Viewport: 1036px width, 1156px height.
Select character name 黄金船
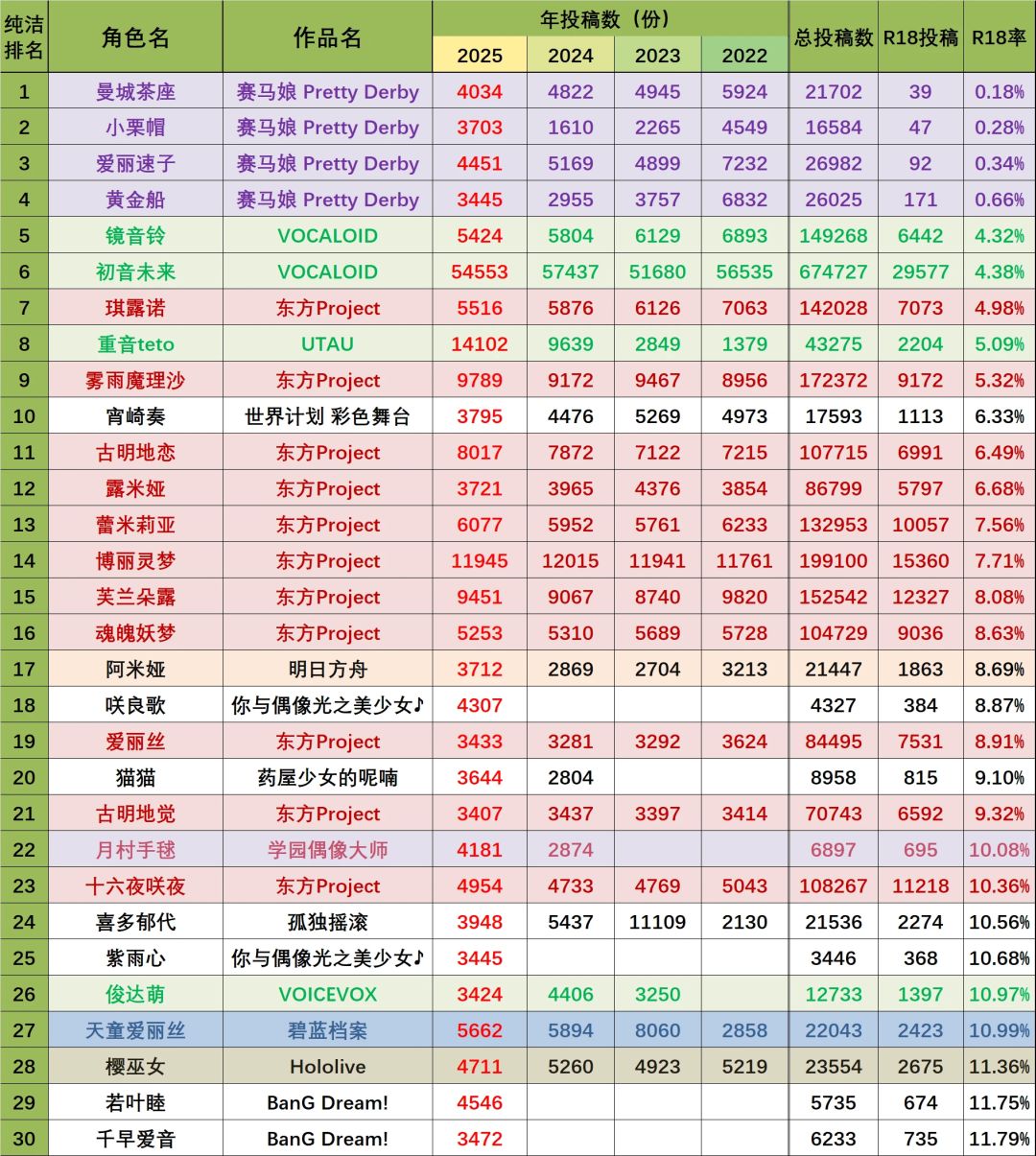(x=135, y=200)
